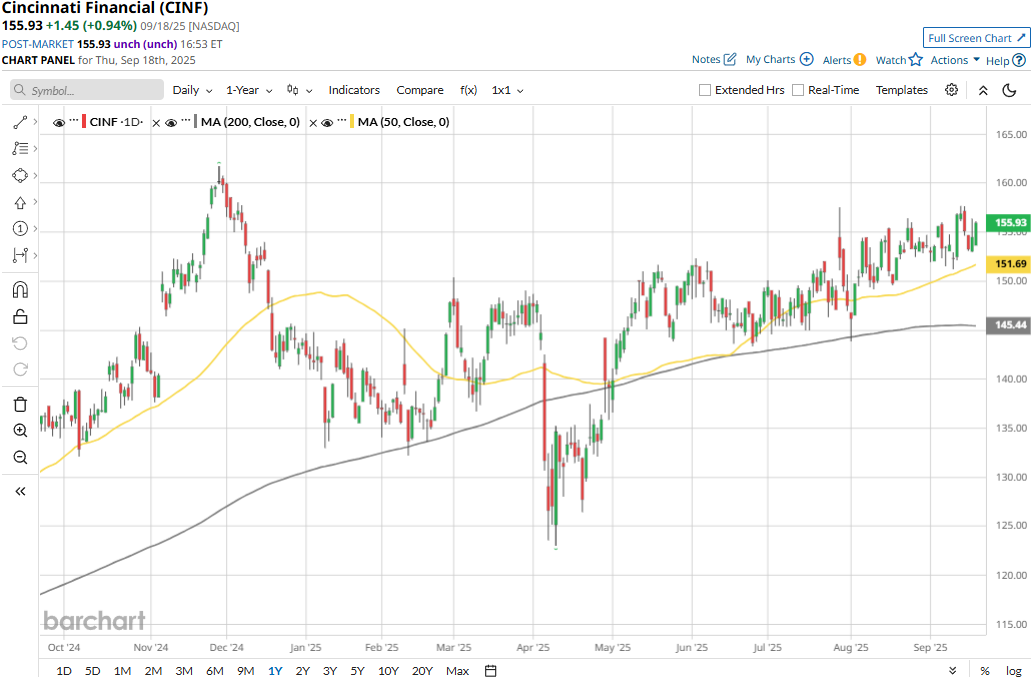
Task: Collapse the drawing tools sidebar
Action: click(20, 491)
